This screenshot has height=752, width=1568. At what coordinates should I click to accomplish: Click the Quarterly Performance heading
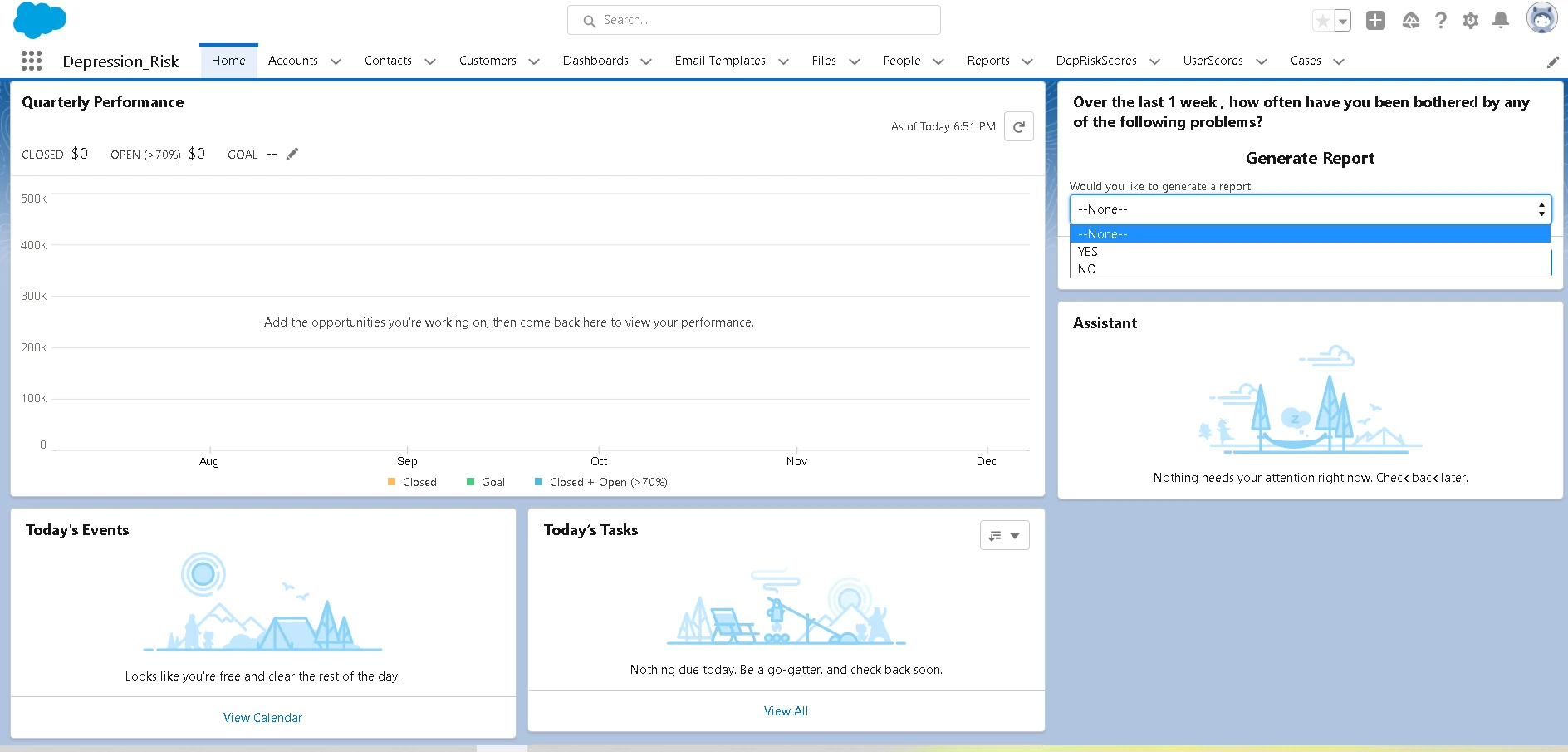(x=103, y=102)
